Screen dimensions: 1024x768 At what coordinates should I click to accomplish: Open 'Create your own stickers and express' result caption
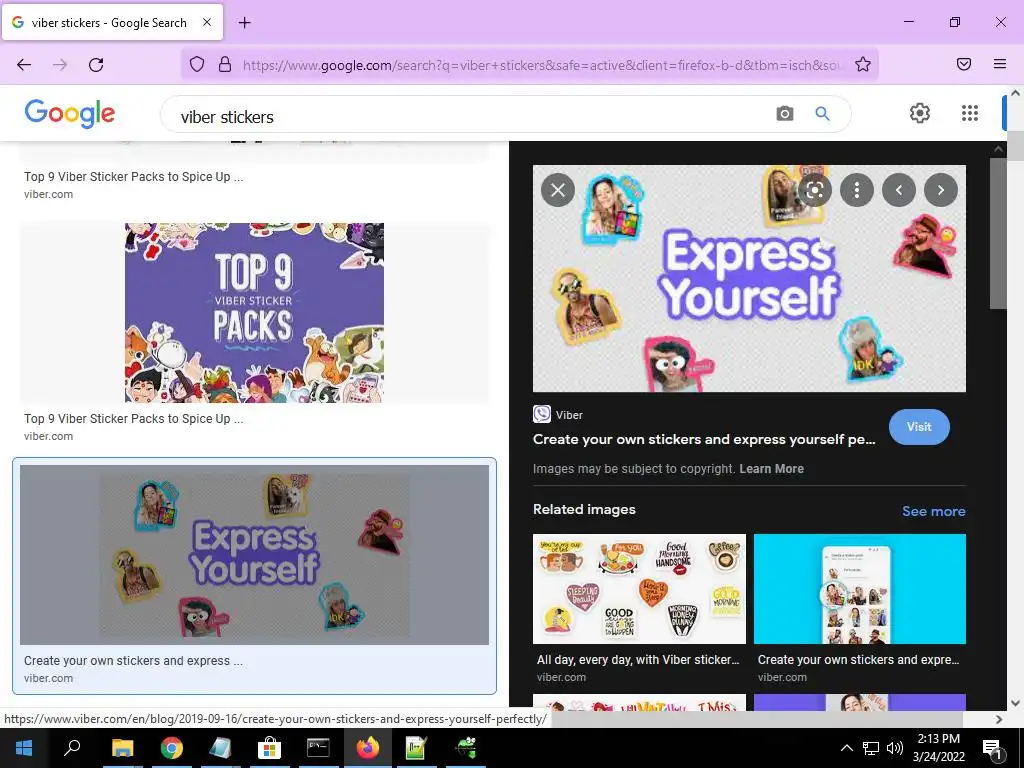coord(133,660)
